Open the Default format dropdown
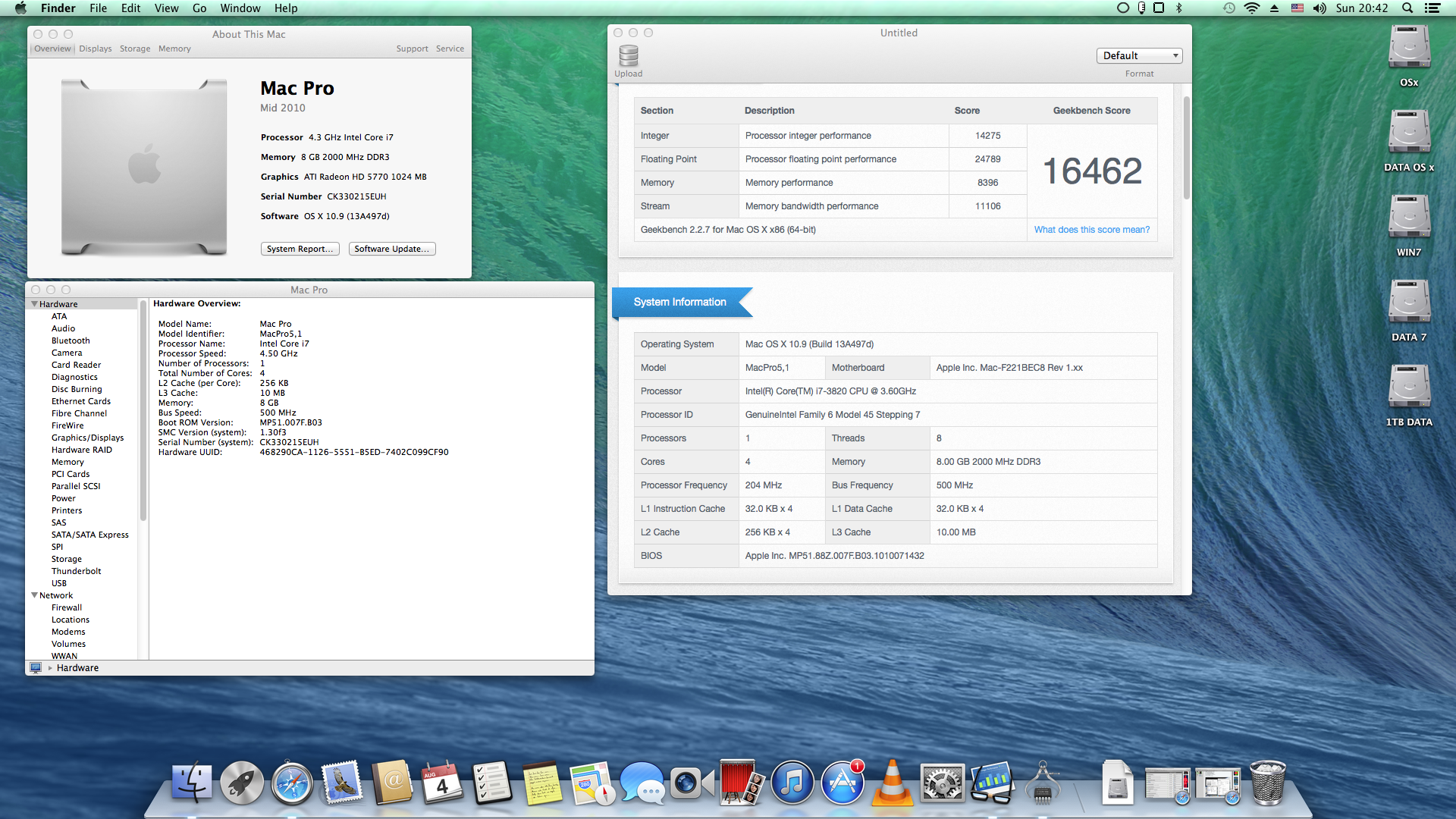Viewport: 1456px width, 819px height. (x=1139, y=55)
